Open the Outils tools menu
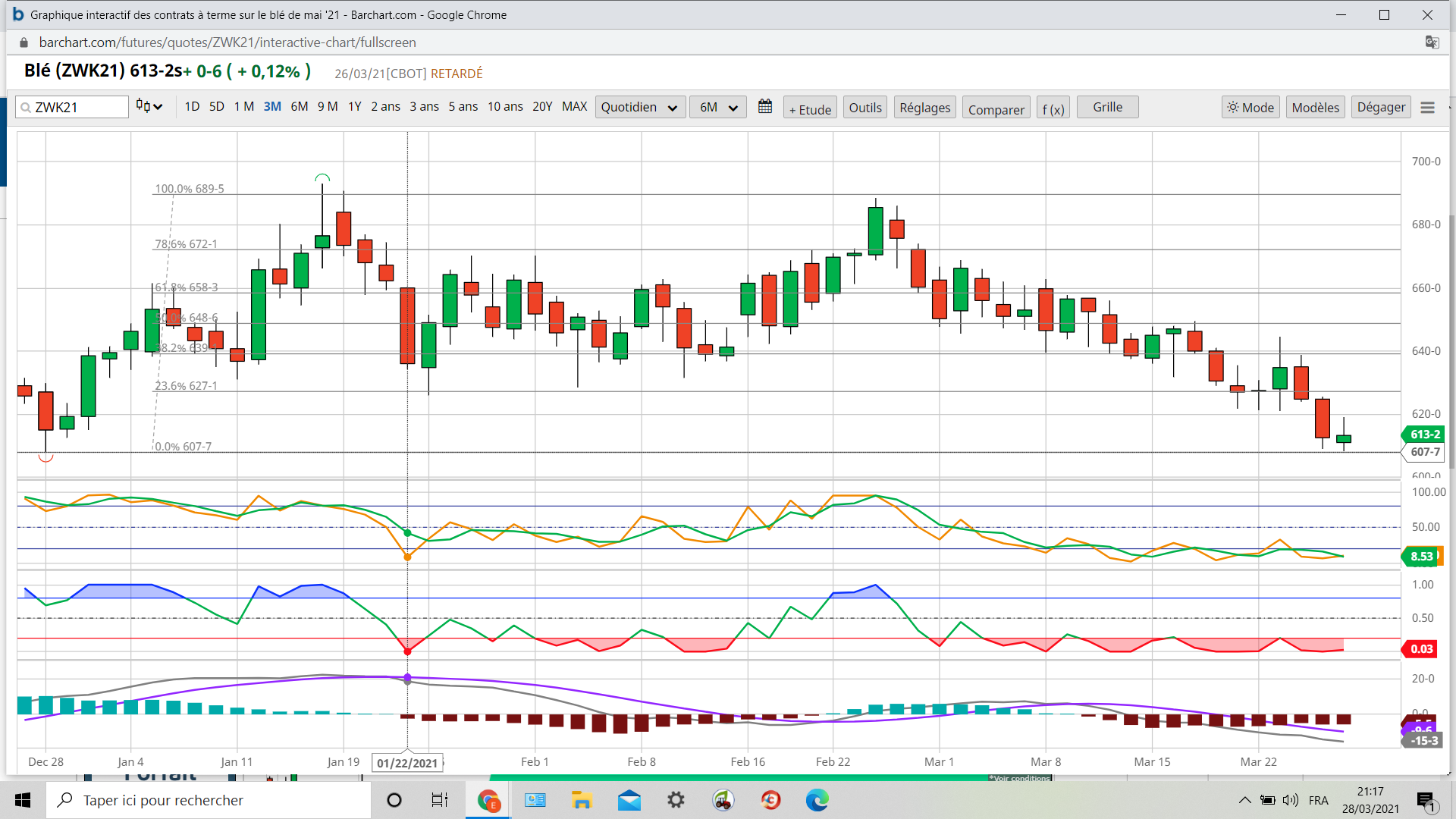The image size is (1456, 819). [864, 108]
